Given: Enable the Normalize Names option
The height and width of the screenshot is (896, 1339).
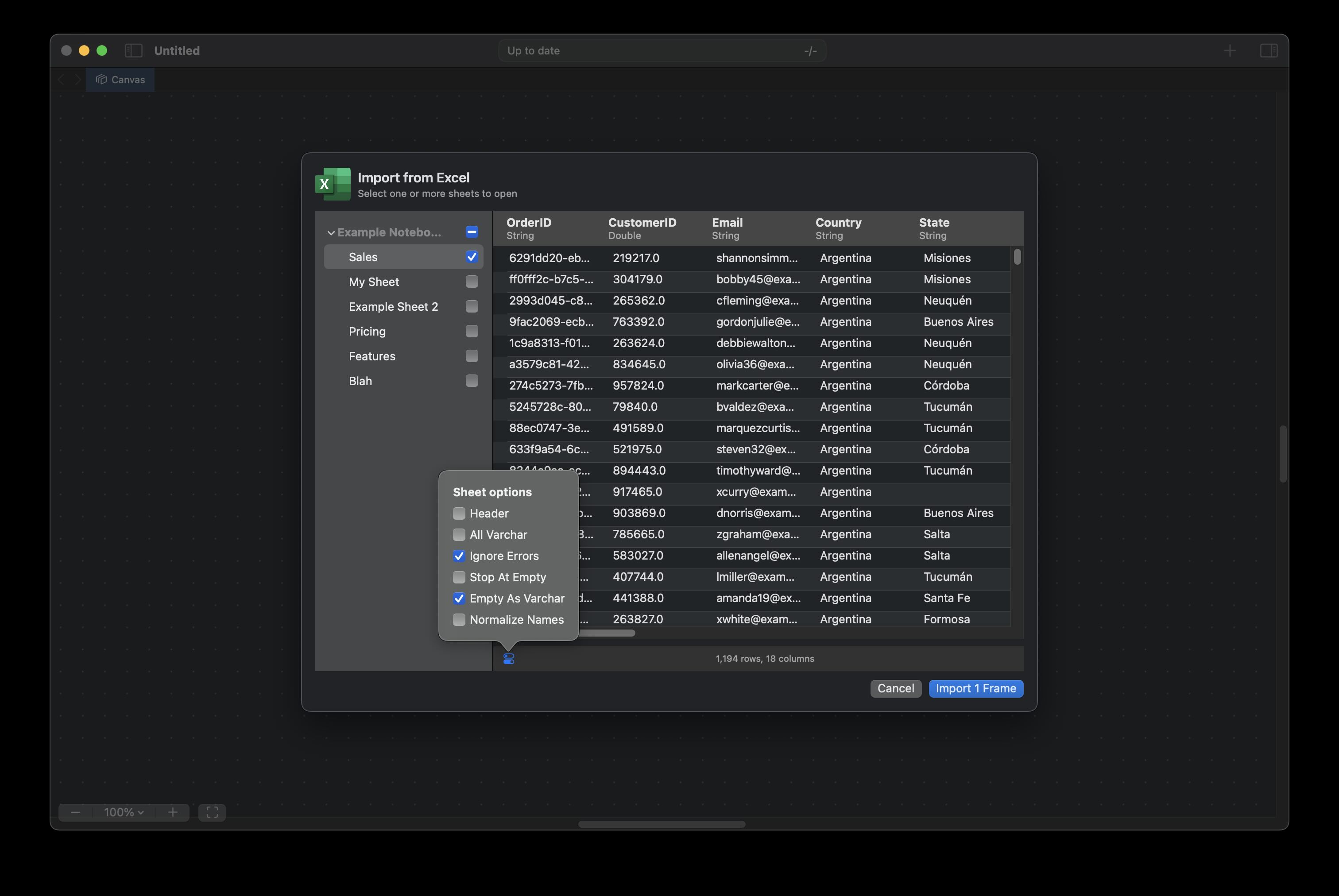Looking at the screenshot, I should tap(459, 619).
